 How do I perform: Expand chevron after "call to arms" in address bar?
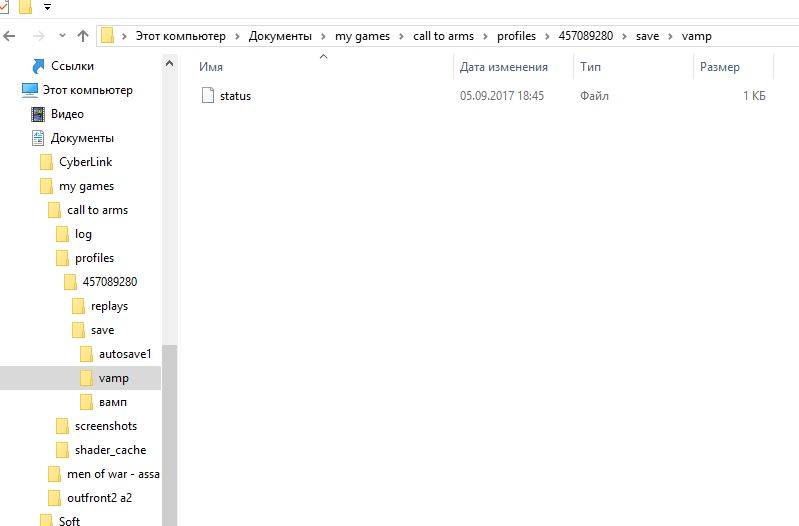click(485, 36)
